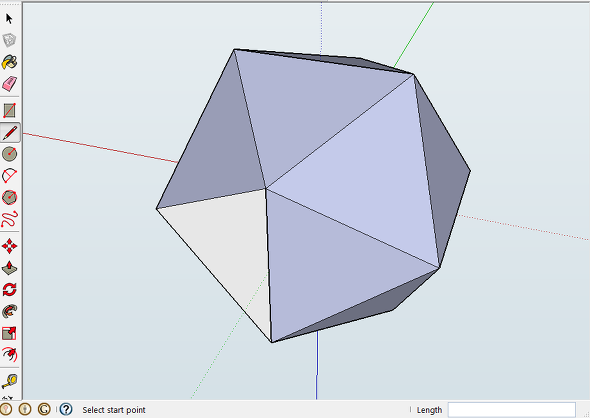590x418 pixels.
Task: Open the Instructor help question-mark icon
Action: tap(66, 409)
